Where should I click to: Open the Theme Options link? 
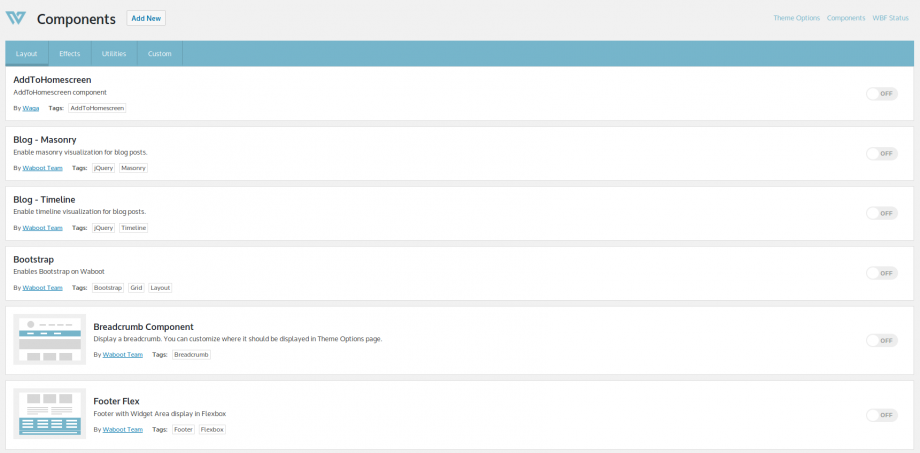796,18
